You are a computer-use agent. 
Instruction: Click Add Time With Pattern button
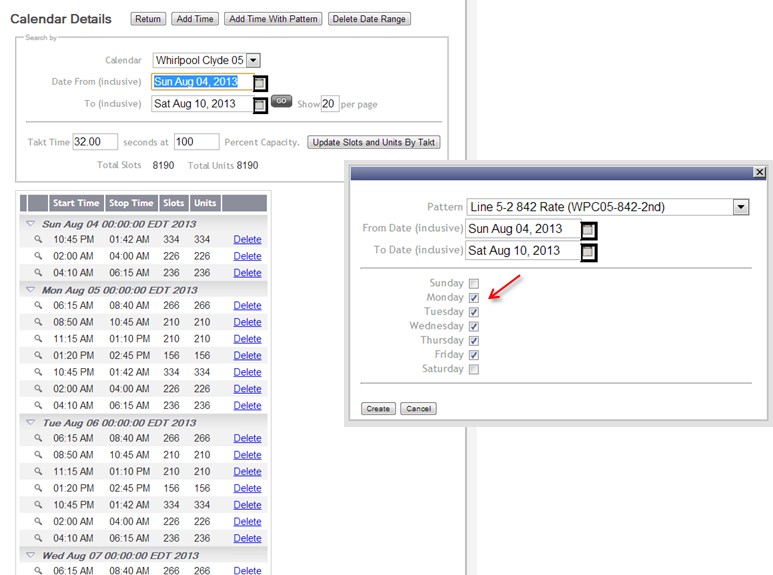pyautogui.click(x=273, y=19)
